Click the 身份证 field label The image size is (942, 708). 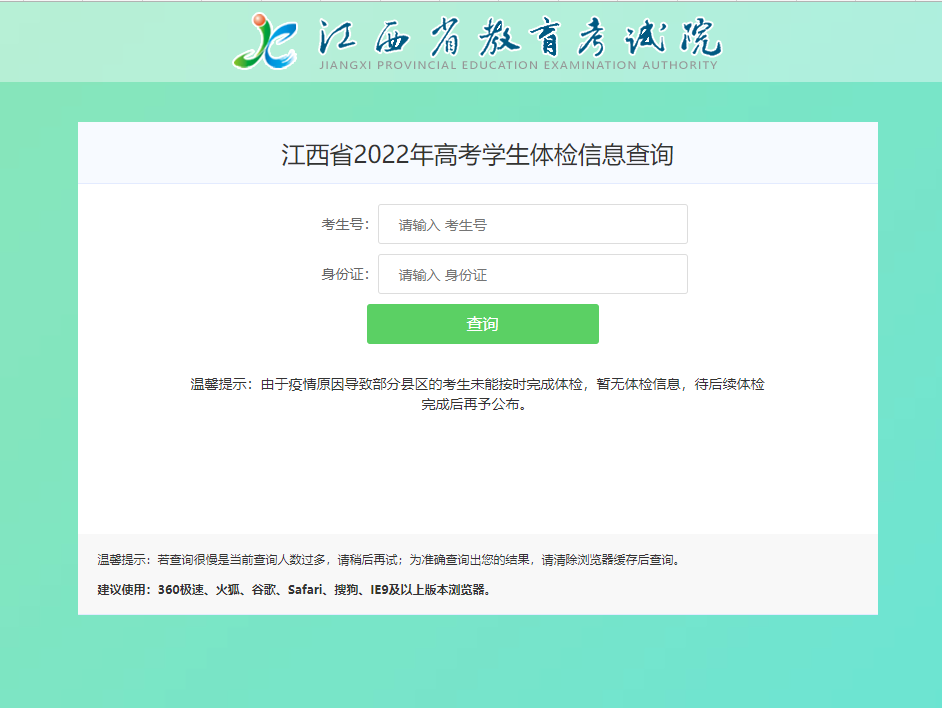[344, 275]
